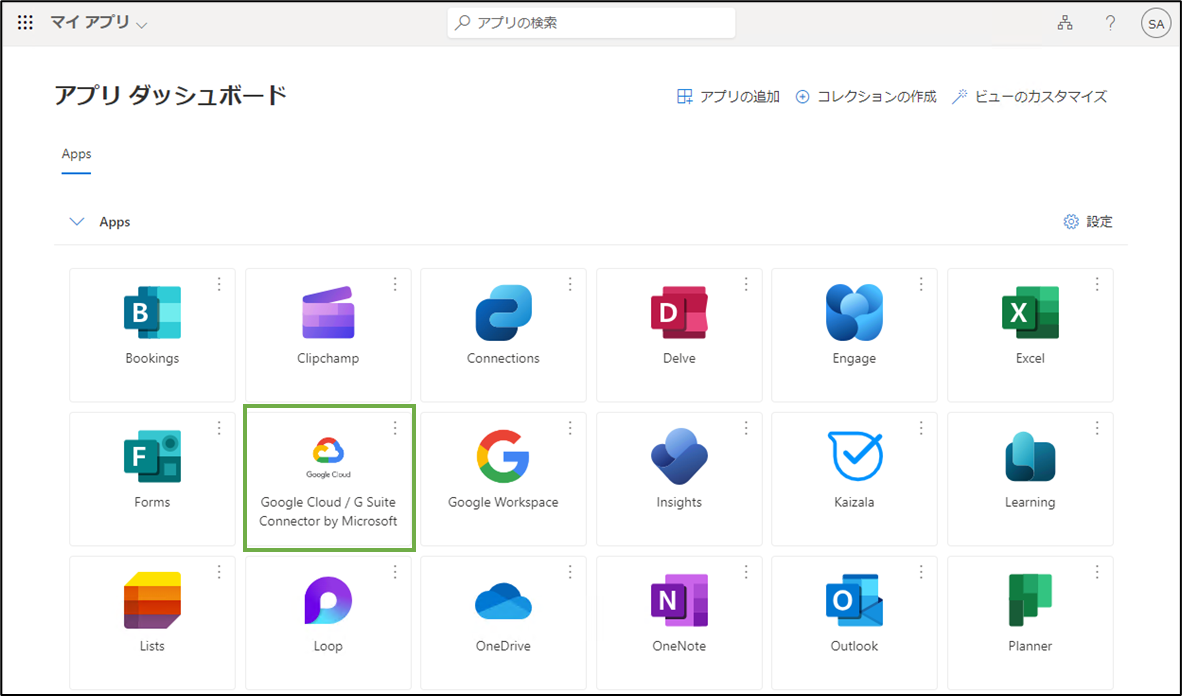Open more options for Loop tile
Image resolution: width=1182 pixels, height=696 pixels.
click(395, 572)
